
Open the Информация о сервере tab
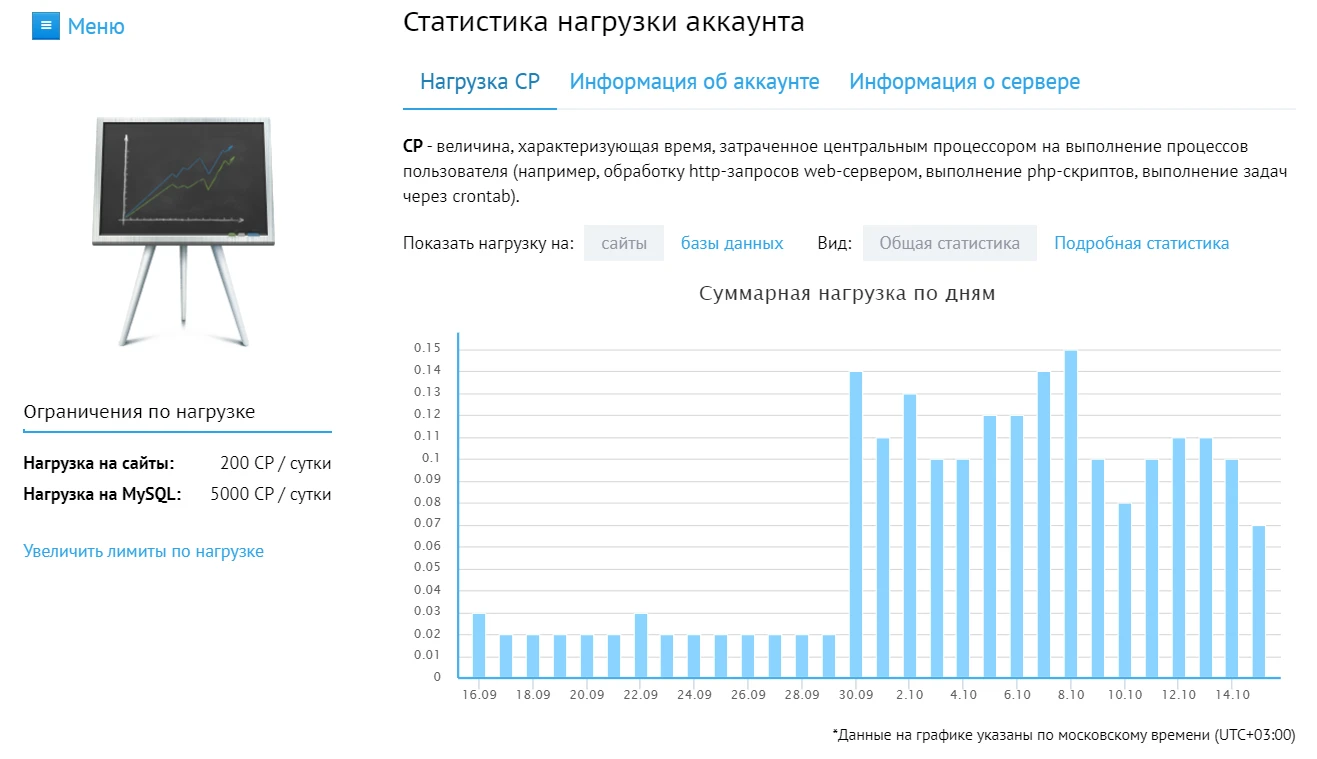(x=963, y=81)
